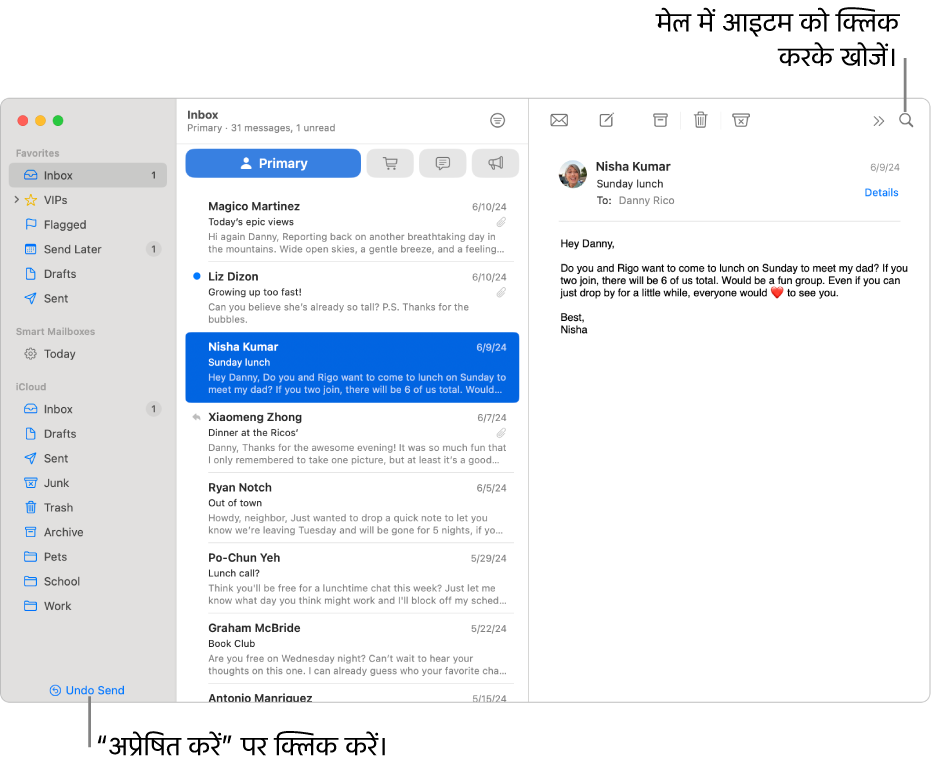This screenshot has height=766, width=934.
Task: Click Nisha Kumar's sender avatar photo
Action: coord(572,174)
